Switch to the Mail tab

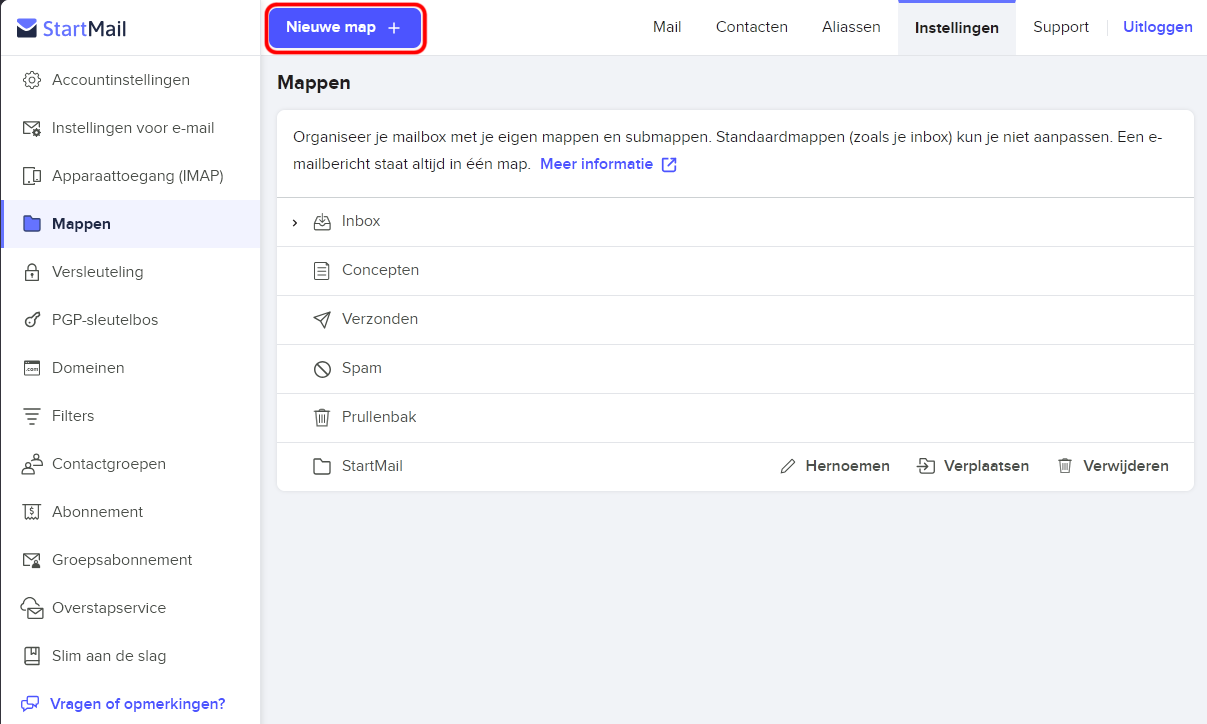point(667,27)
